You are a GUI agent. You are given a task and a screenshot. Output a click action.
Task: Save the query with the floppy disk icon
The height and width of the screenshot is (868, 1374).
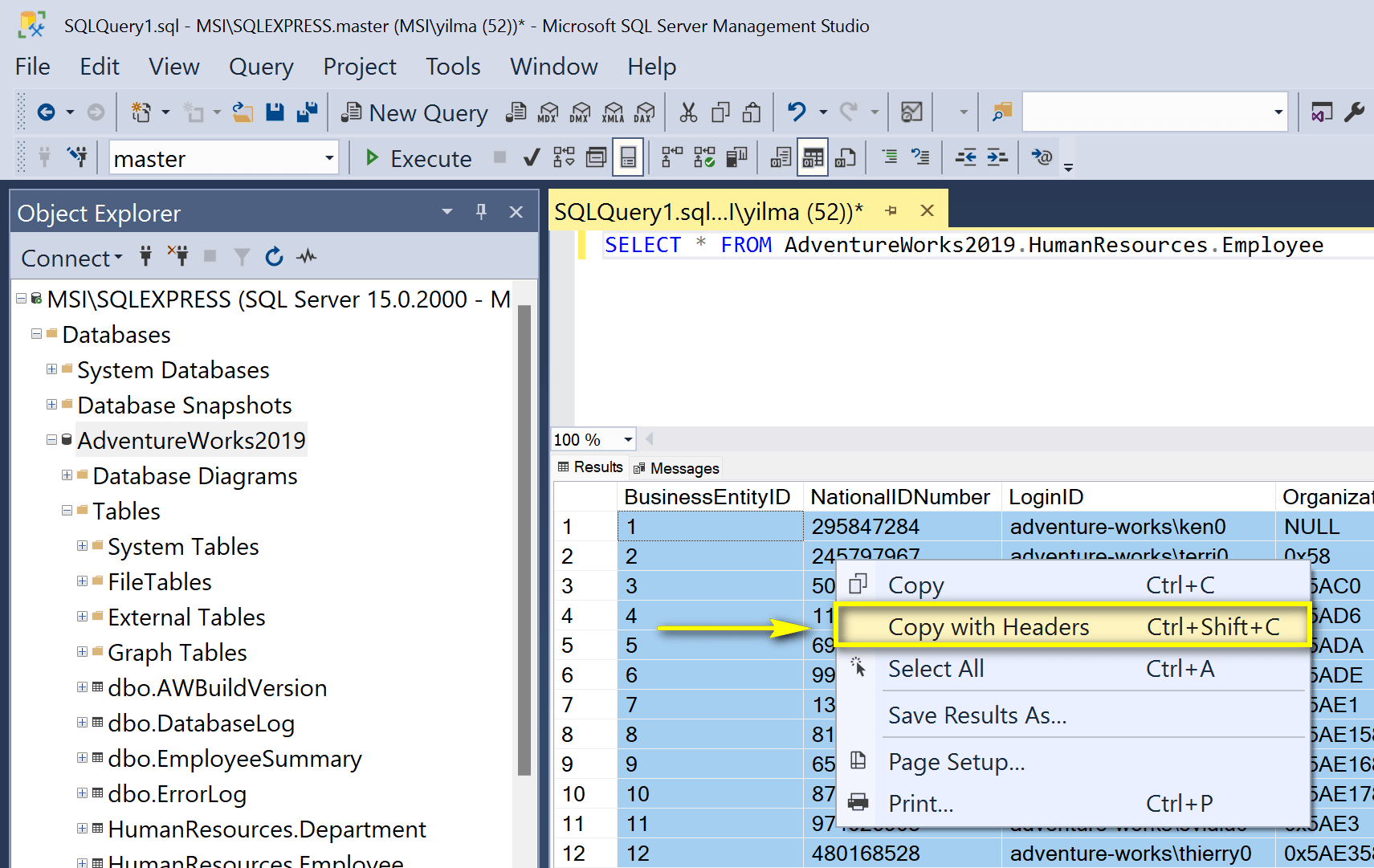275,112
